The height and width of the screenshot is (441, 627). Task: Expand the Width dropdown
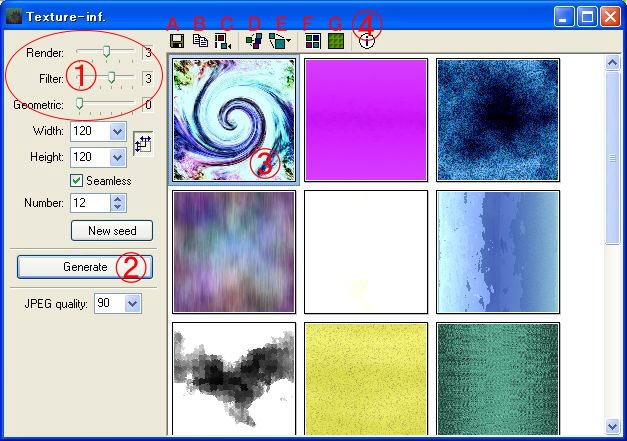(x=118, y=132)
